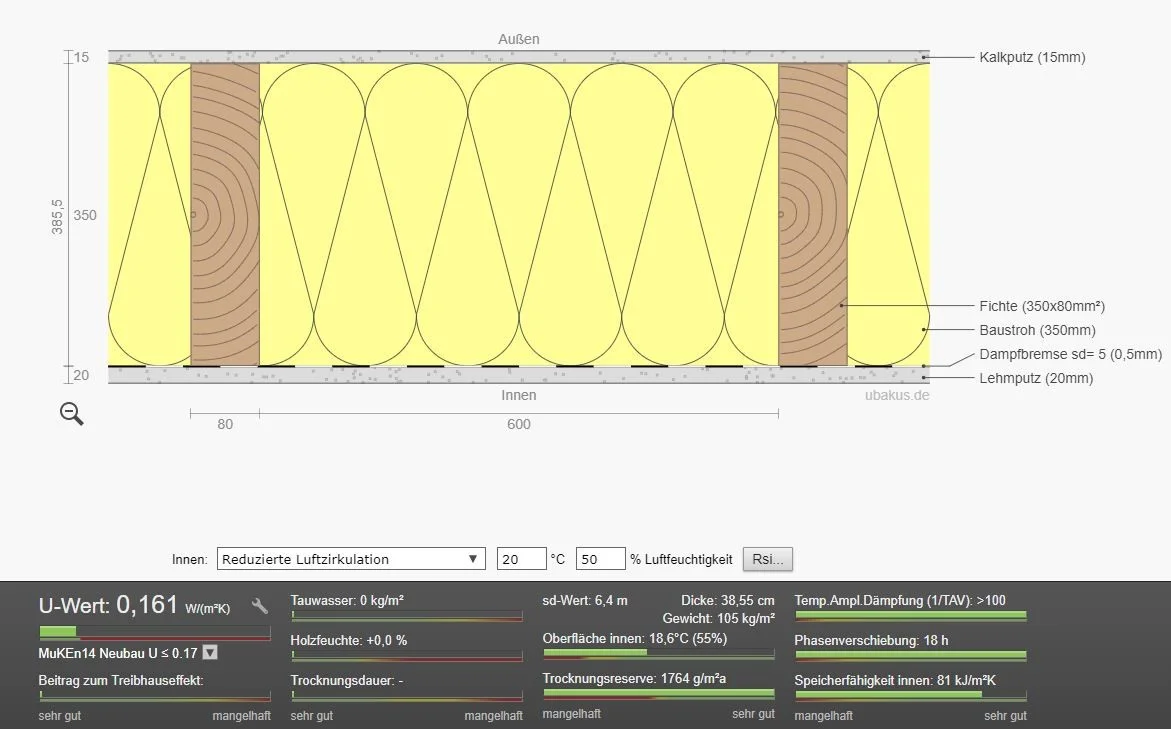Click Dicke: 38,55 cm value
The height and width of the screenshot is (729, 1171).
pyautogui.click(x=727, y=600)
